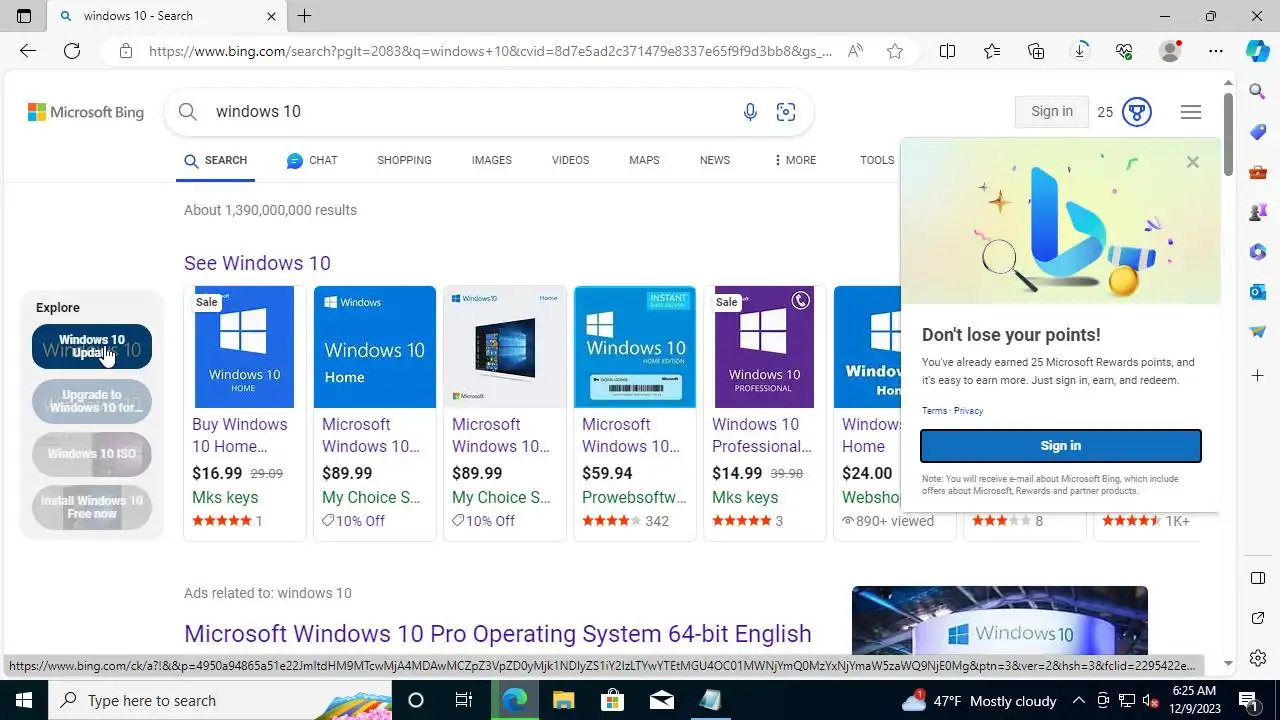Open sidebar settings gear icon
Screen dimensions: 1280x720
click(1258, 658)
